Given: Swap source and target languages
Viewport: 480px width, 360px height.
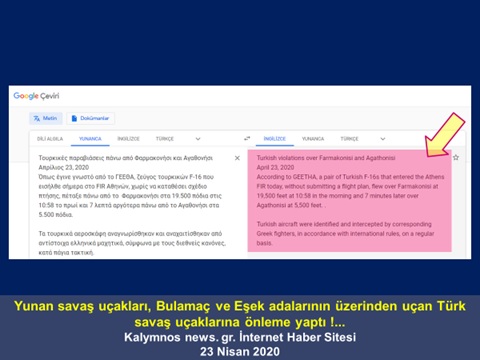Looking at the screenshot, I should [x=247, y=138].
